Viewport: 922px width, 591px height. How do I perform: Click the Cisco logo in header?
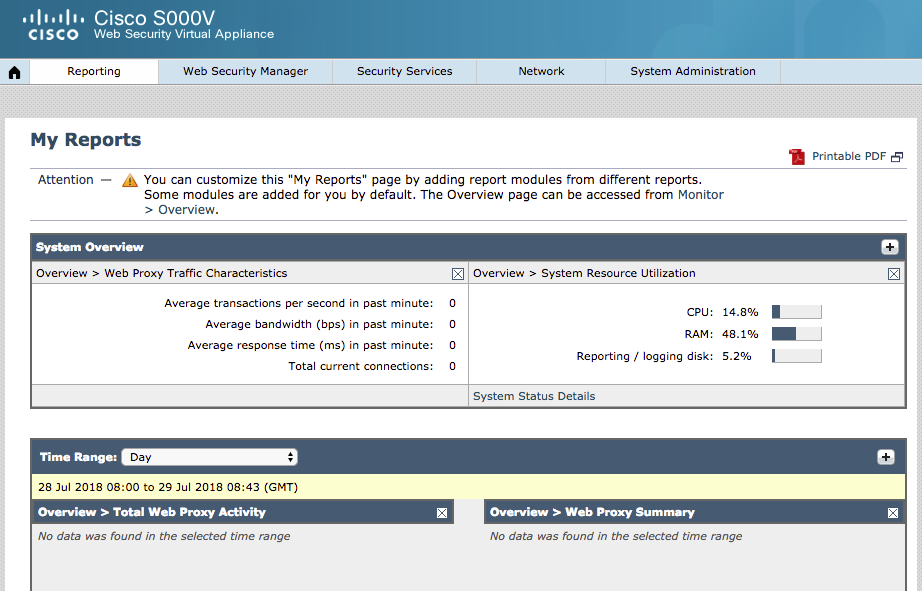[53, 25]
